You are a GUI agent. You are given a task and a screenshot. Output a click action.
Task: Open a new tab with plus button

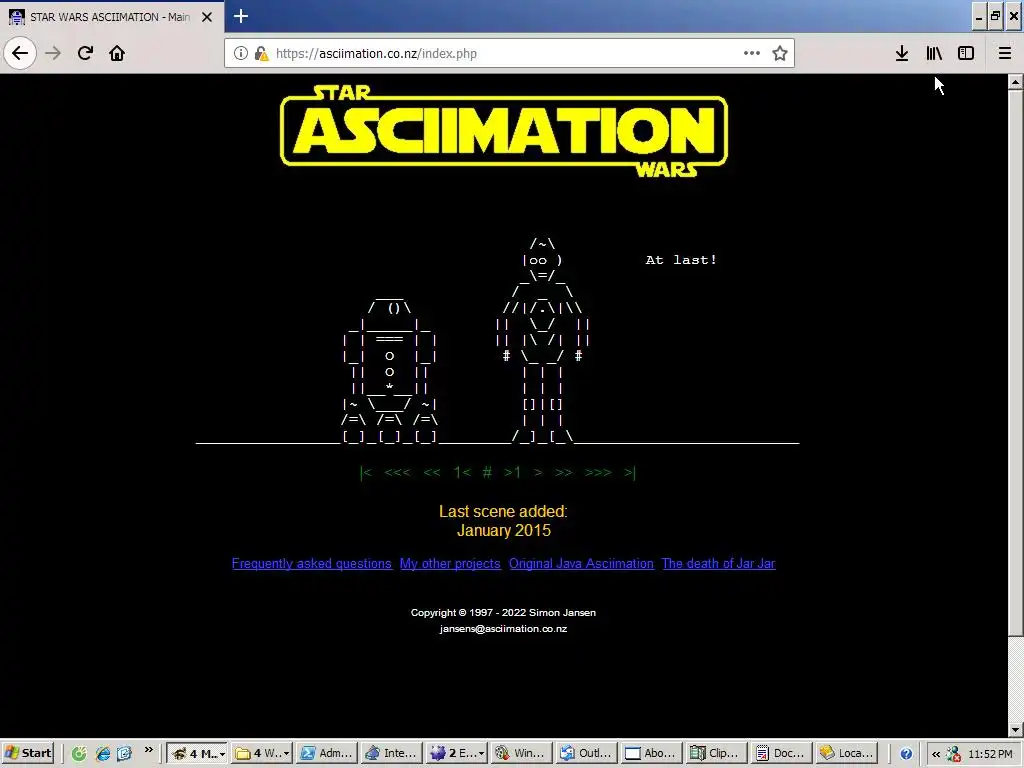point(241,16)
